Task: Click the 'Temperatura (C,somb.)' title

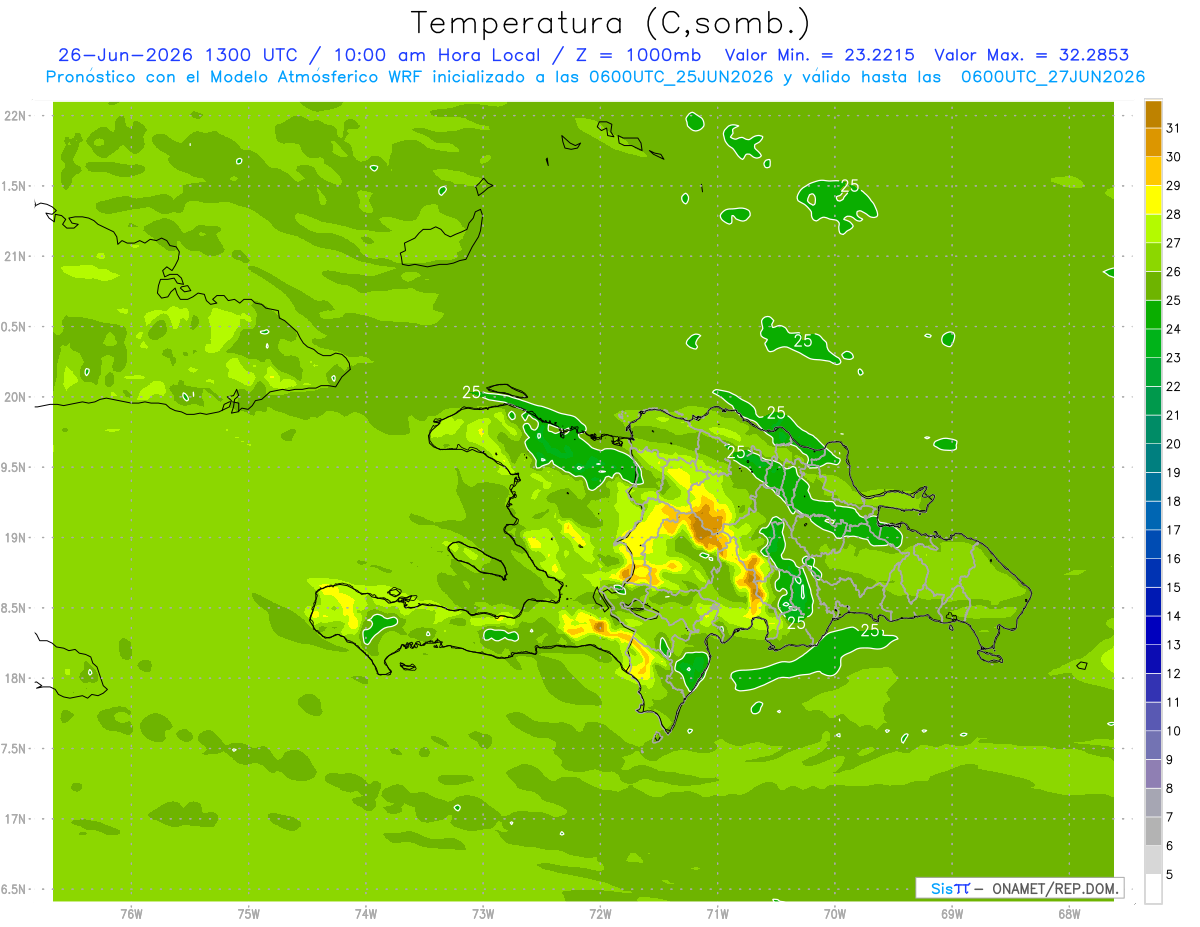Action: click(610, 24)
